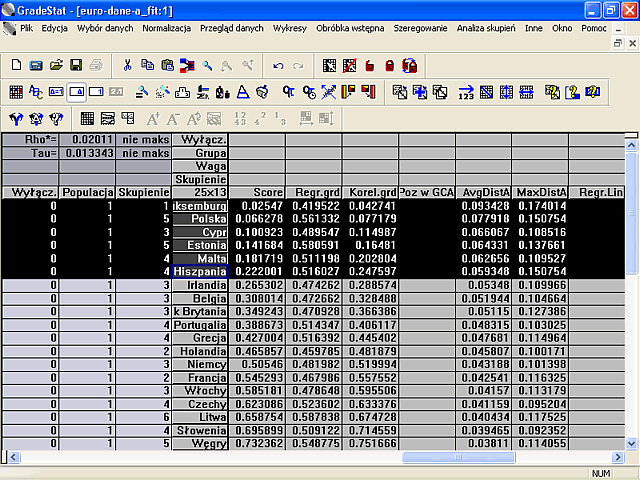The height and width of the screenshot is (480, 640).
Task: Click the black table grid icon in third toolbar
Action: [87, 119]
